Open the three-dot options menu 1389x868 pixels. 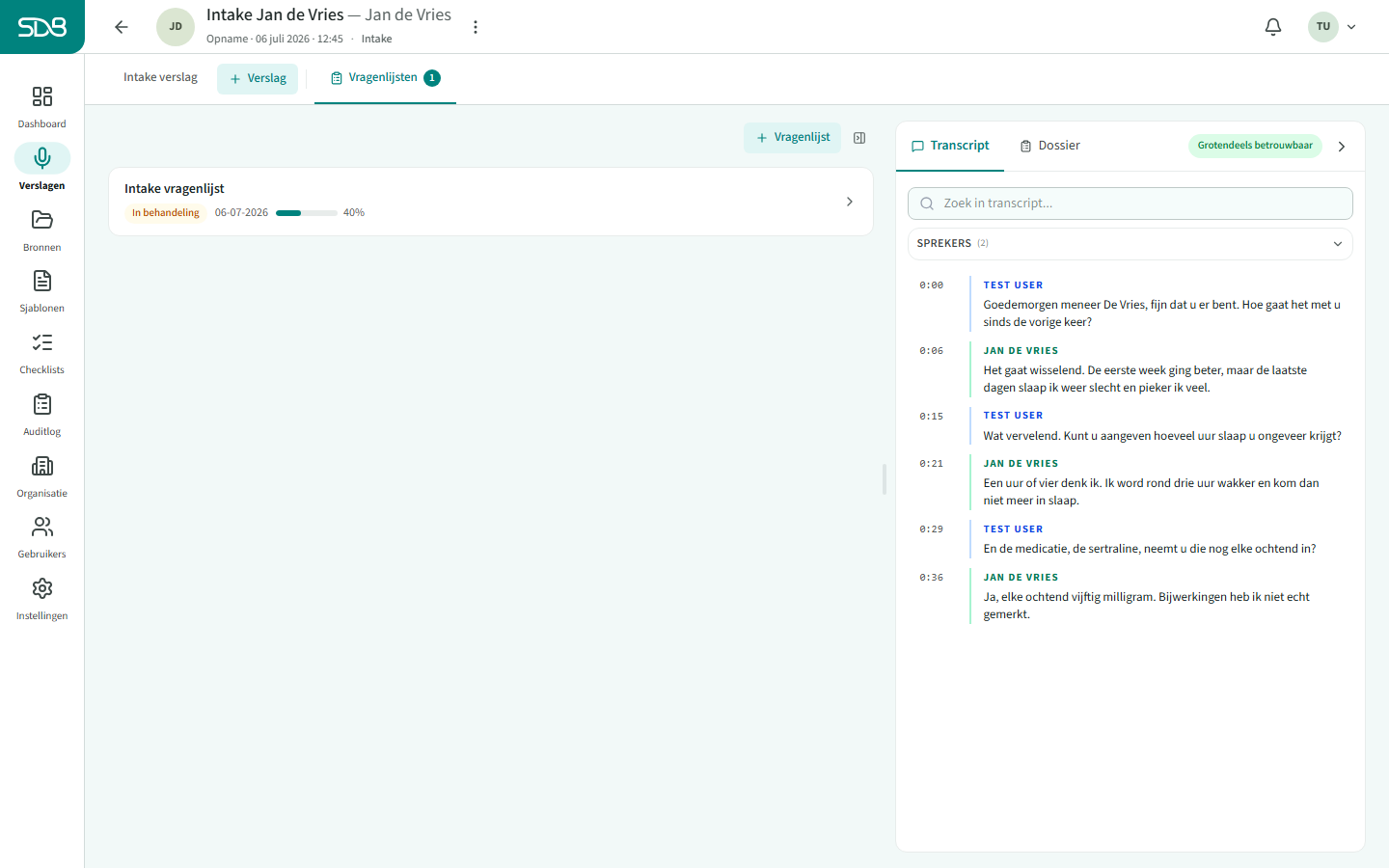click(476, 27)
